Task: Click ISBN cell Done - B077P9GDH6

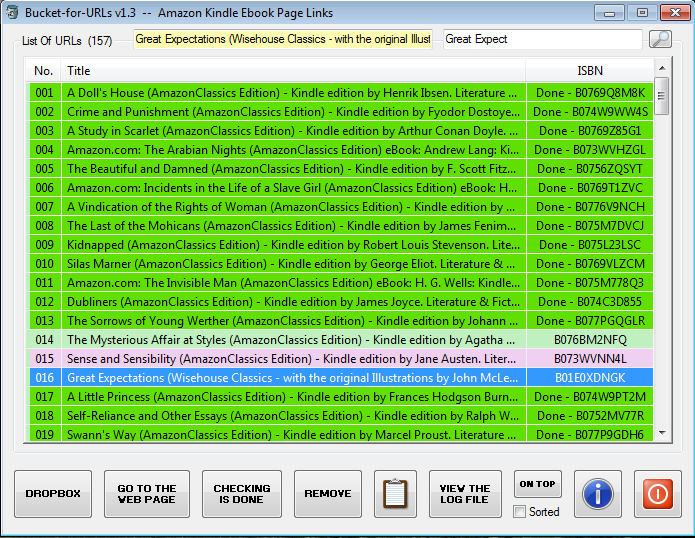Action: (590, 434)
